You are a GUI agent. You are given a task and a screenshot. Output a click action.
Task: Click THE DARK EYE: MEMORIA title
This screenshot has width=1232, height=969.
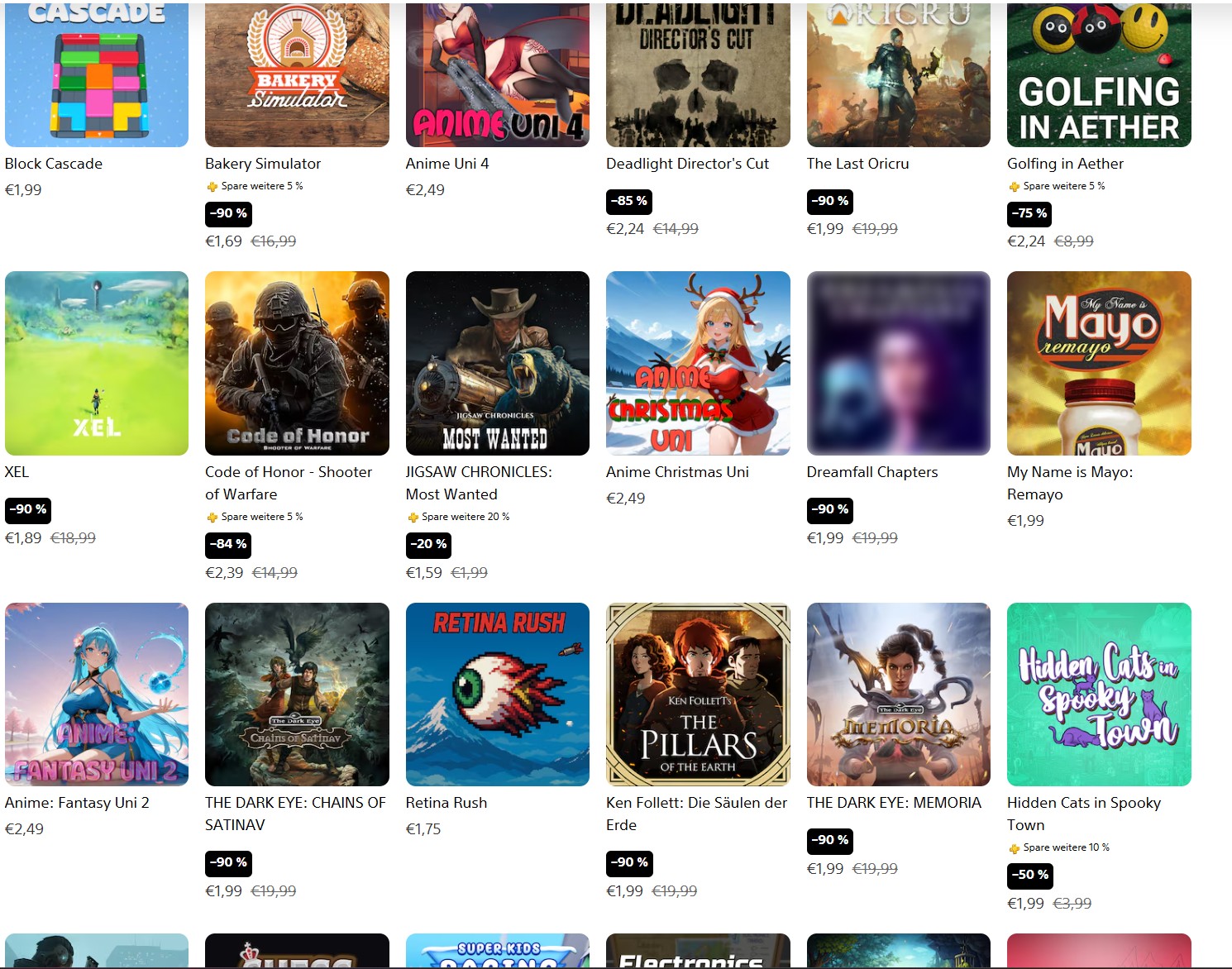click(894, 803)
